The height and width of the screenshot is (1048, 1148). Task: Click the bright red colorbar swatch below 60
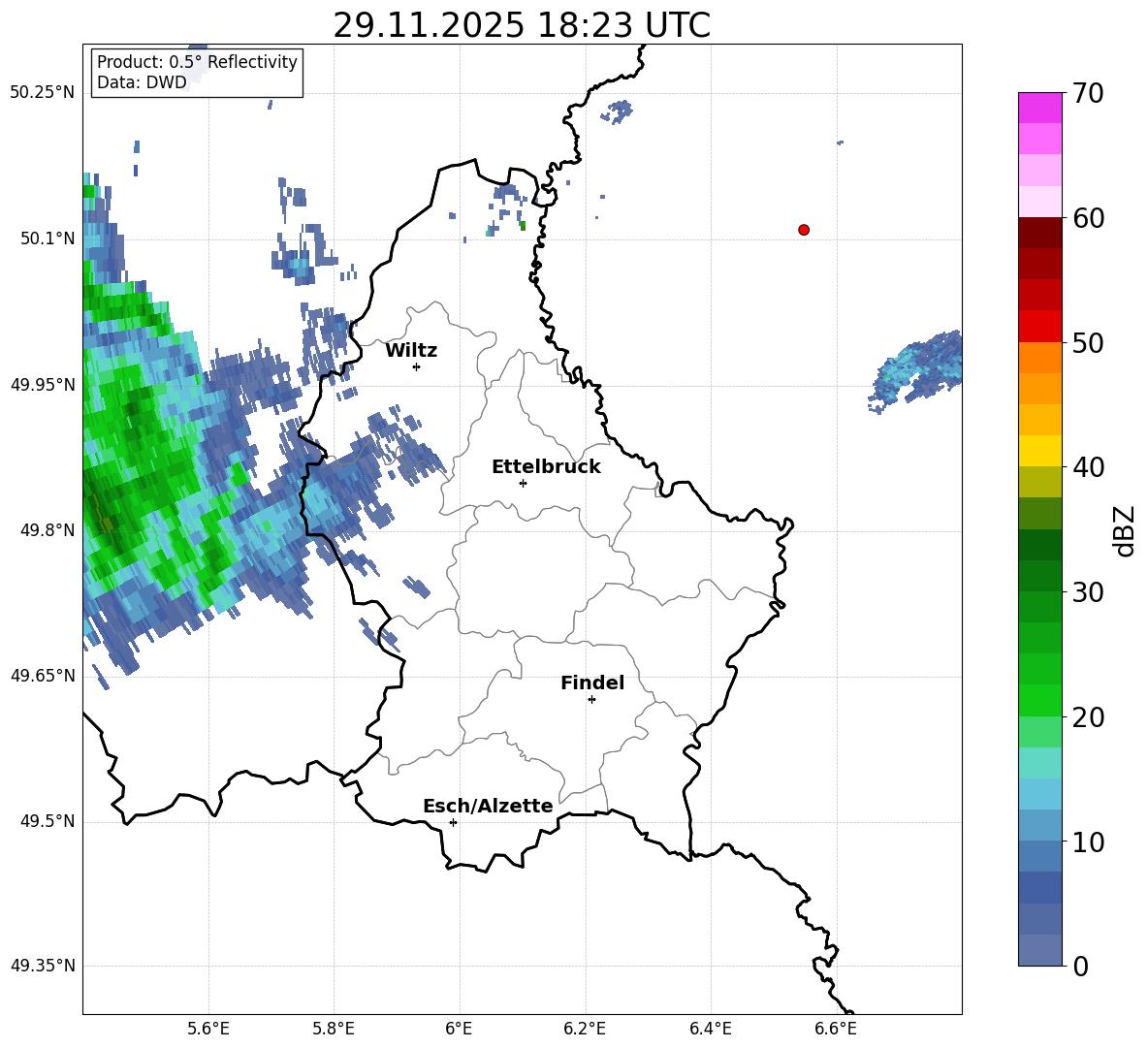(1040, 327)
